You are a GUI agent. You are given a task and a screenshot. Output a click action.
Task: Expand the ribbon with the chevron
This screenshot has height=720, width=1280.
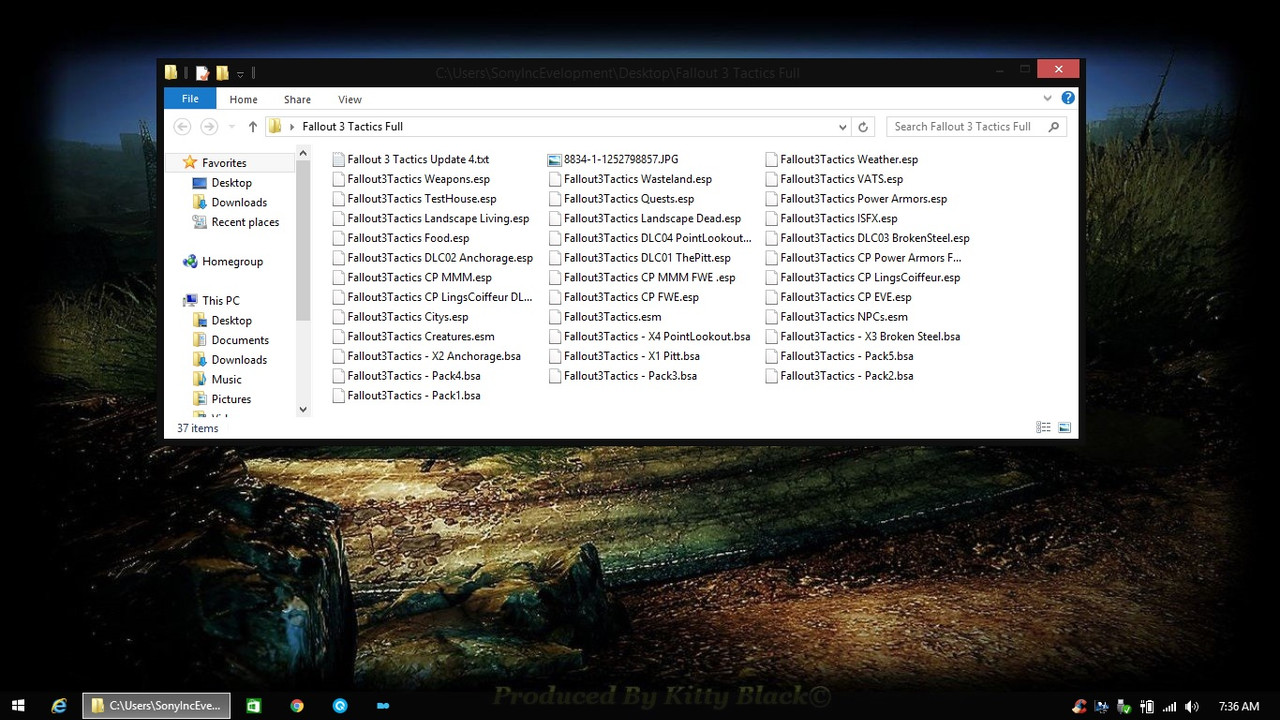click(1047, 98)
